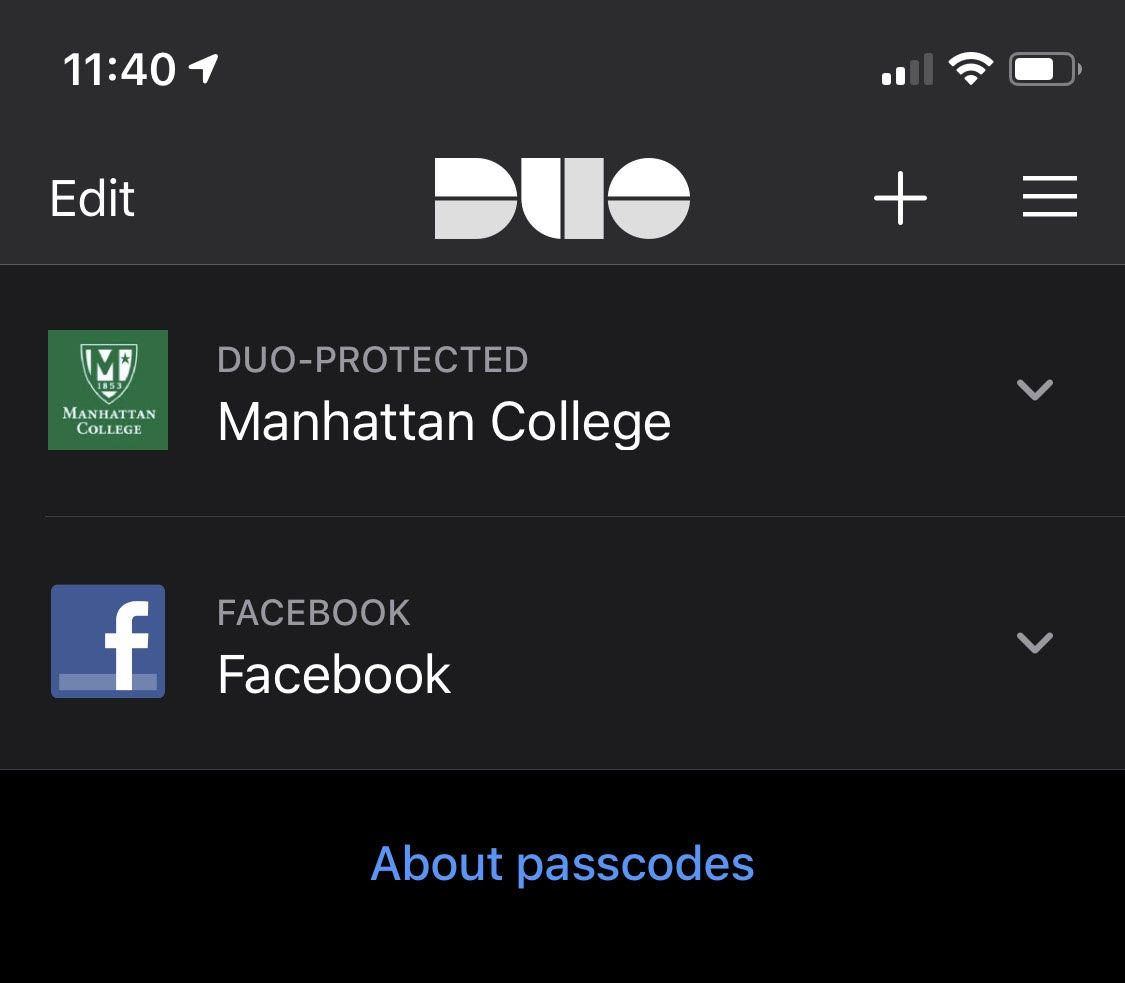Tap the Facebook account name
The height and width of the screenshot is (983, 1125).
click(334, 673)
